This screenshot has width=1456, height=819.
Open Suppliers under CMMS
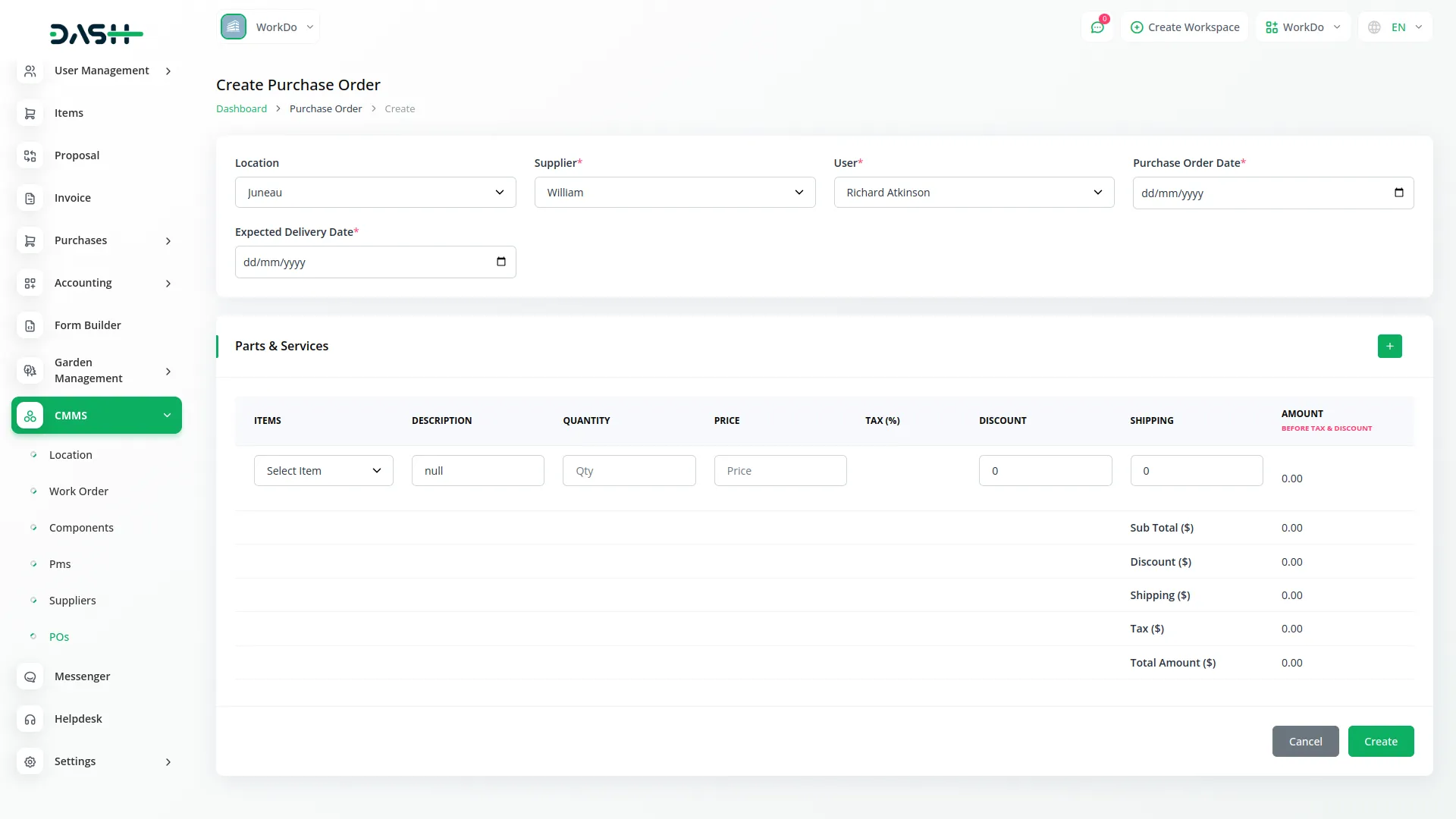click(x=73, y=601)
